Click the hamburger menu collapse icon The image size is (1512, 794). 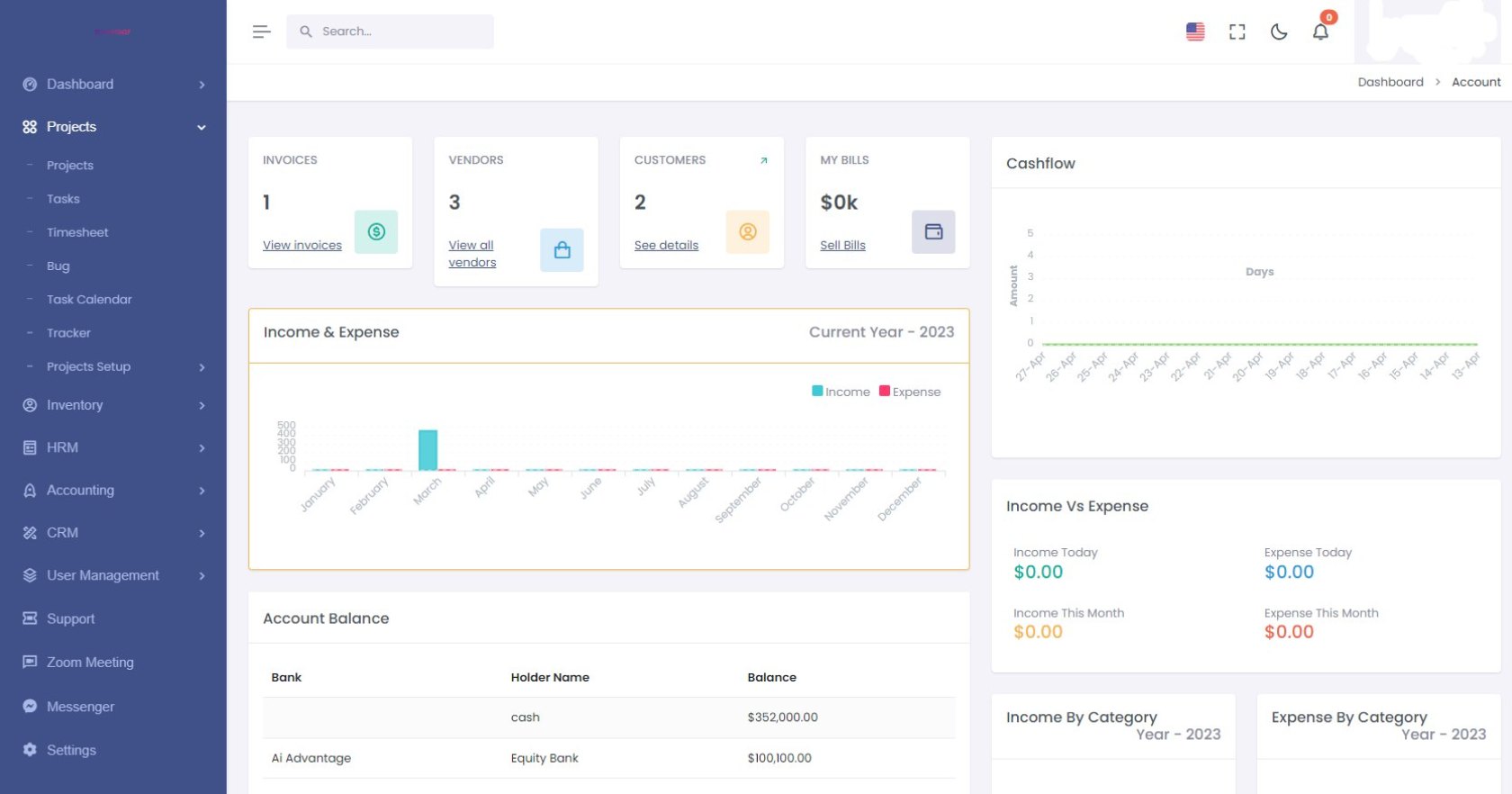[261, 32]
